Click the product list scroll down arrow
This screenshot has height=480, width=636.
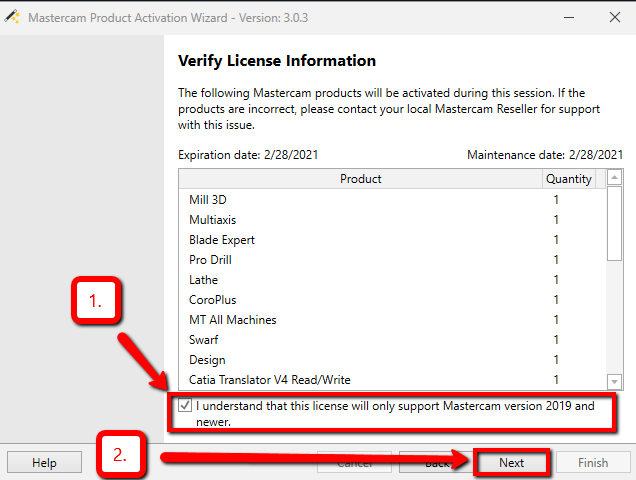614,381
